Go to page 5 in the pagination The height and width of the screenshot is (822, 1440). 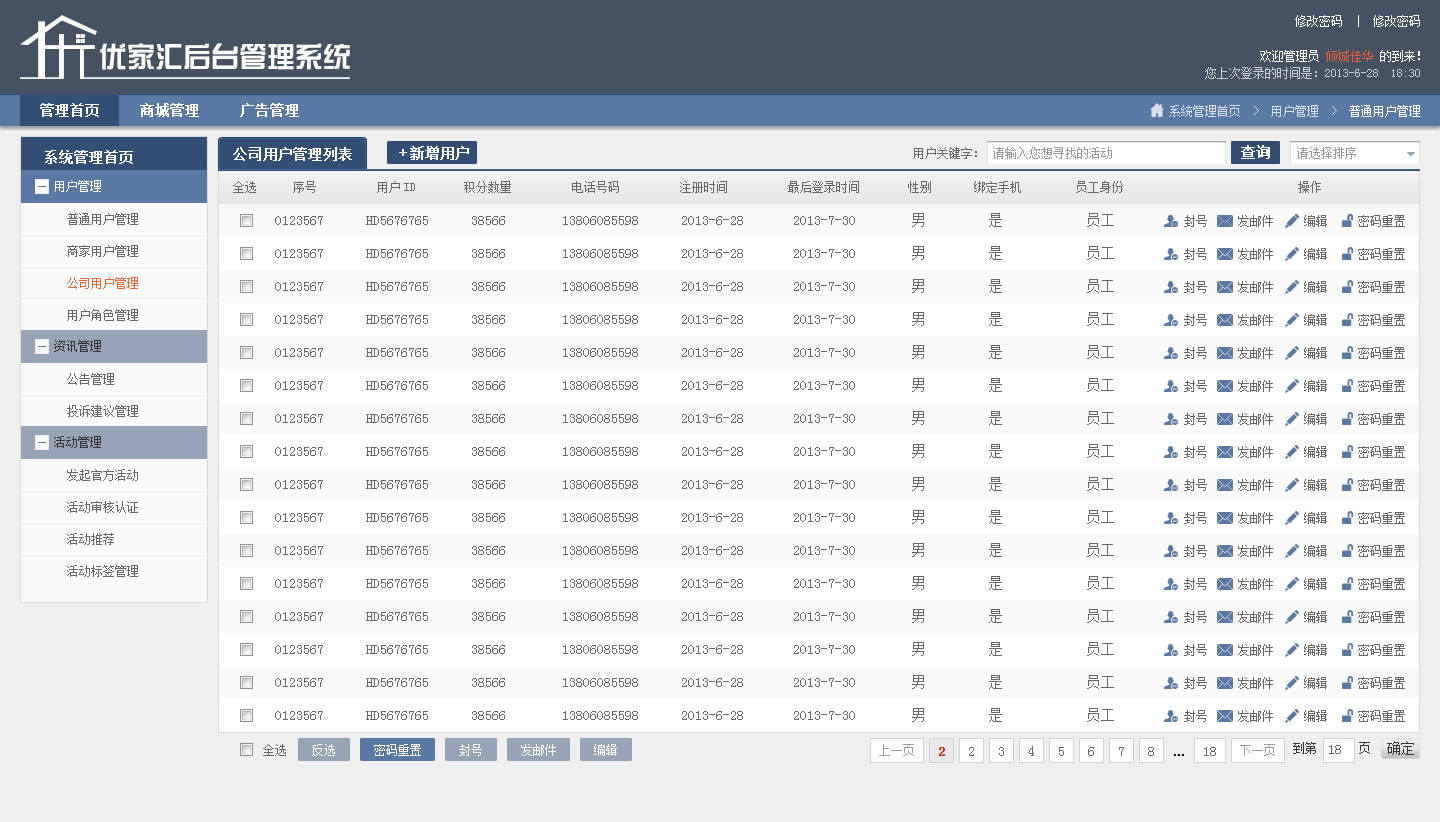[x=1061, y=751]
